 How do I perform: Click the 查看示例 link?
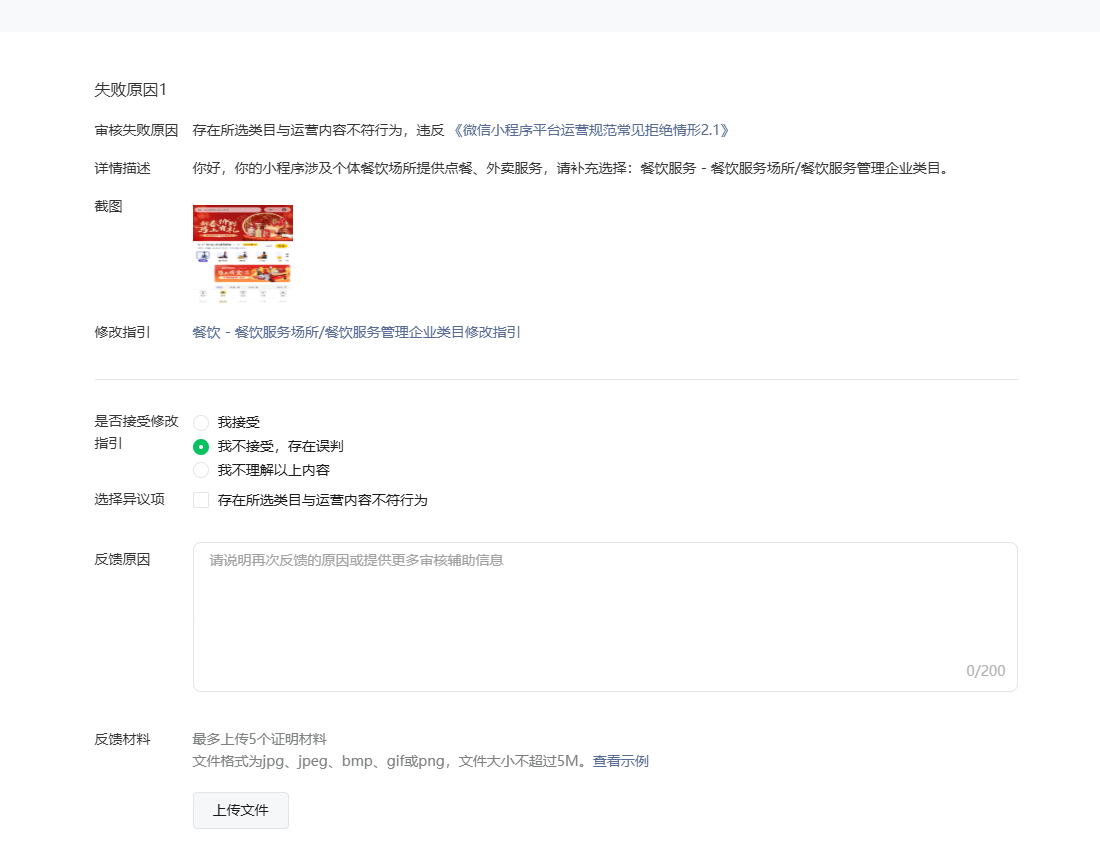coord(620,761)
